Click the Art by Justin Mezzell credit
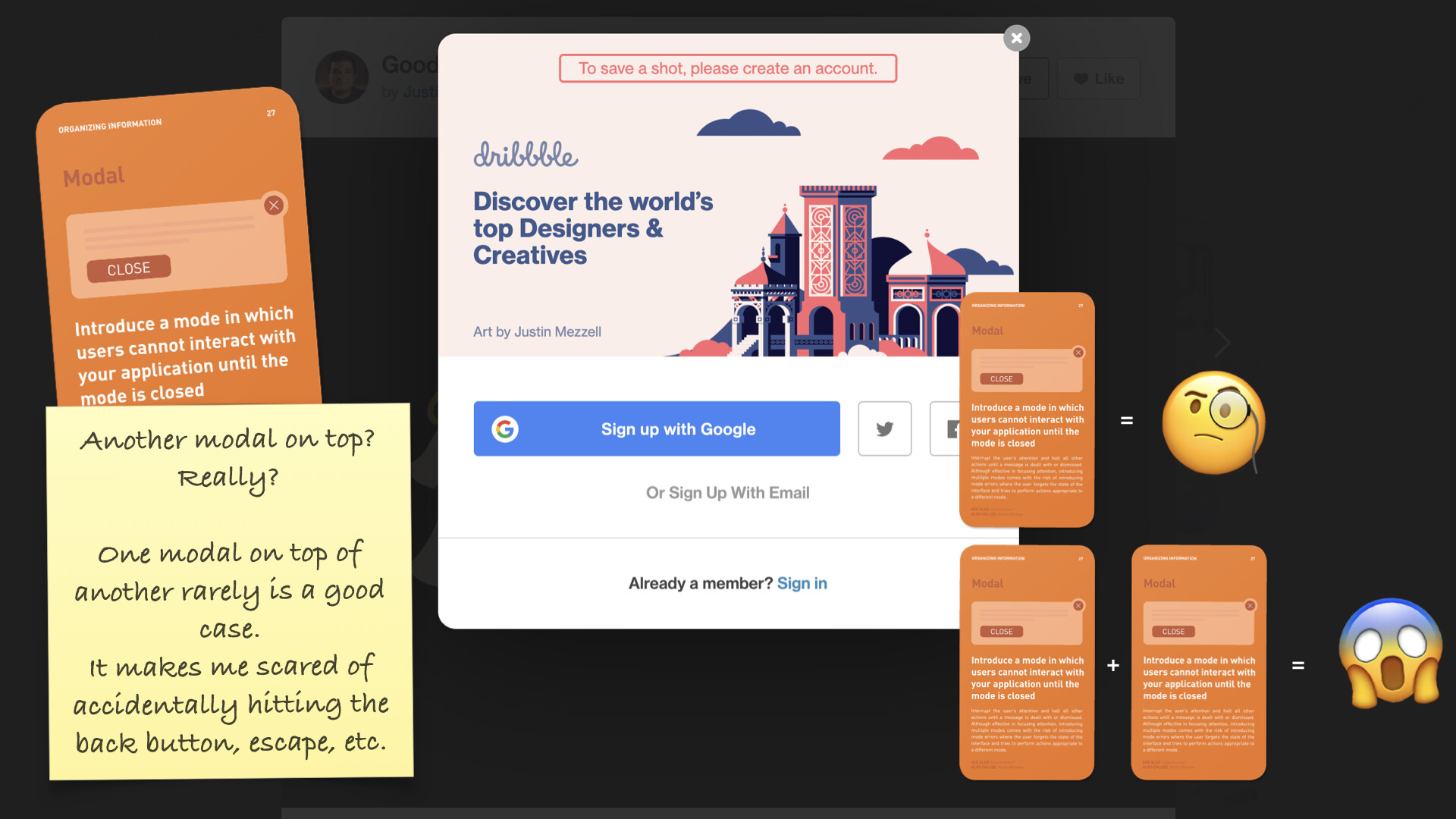This screenshot has width=1456, height=819. (537, 332)
